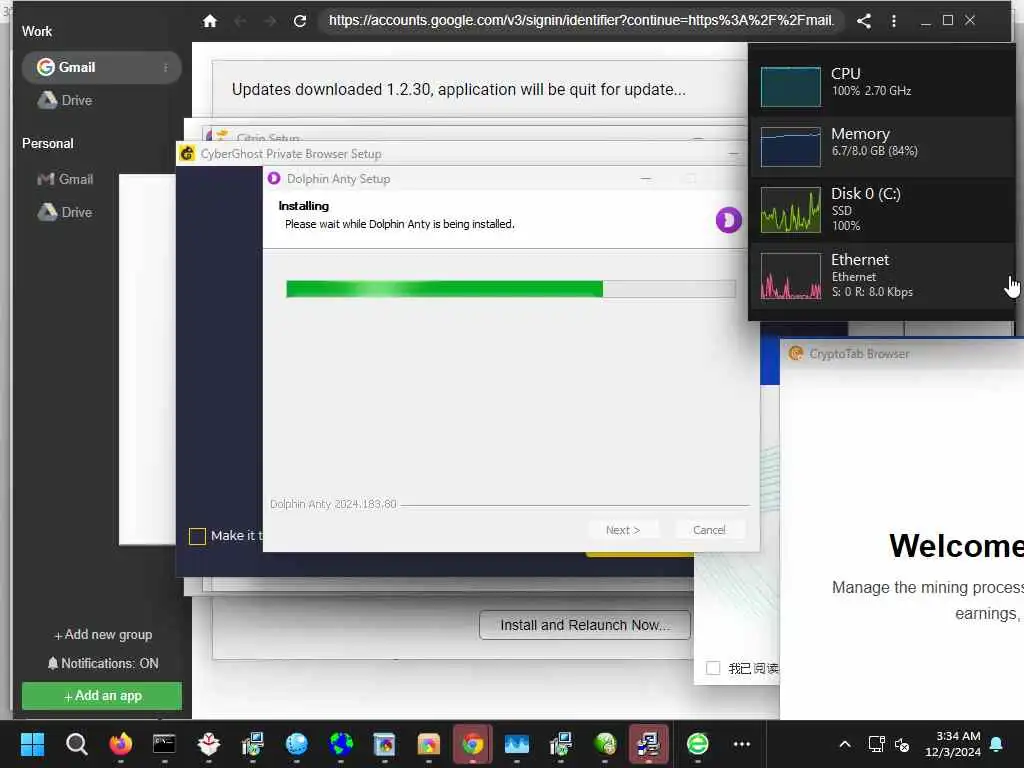Open Drive under the Work group

[x=65, y=100]
